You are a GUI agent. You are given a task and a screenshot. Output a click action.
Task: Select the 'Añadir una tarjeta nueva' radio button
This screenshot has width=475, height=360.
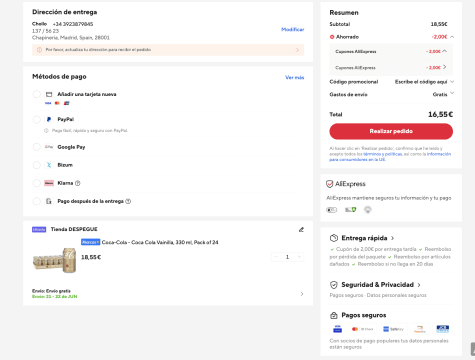pyautogui.click(x=37, y=94)
